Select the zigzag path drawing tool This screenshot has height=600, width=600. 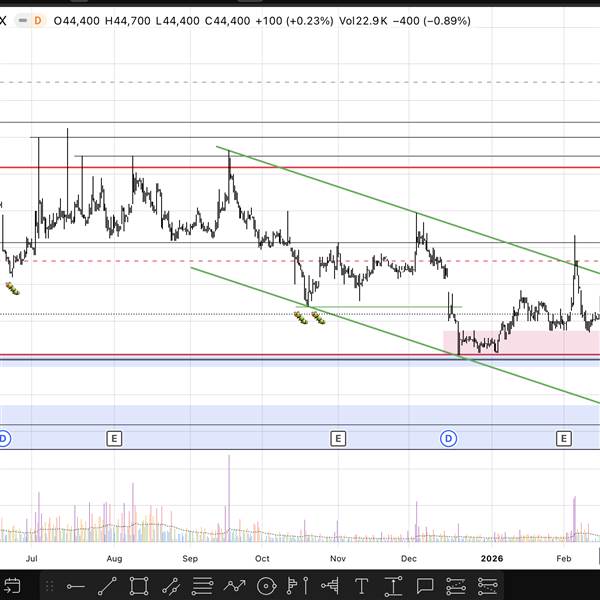[x=235, y=586]
